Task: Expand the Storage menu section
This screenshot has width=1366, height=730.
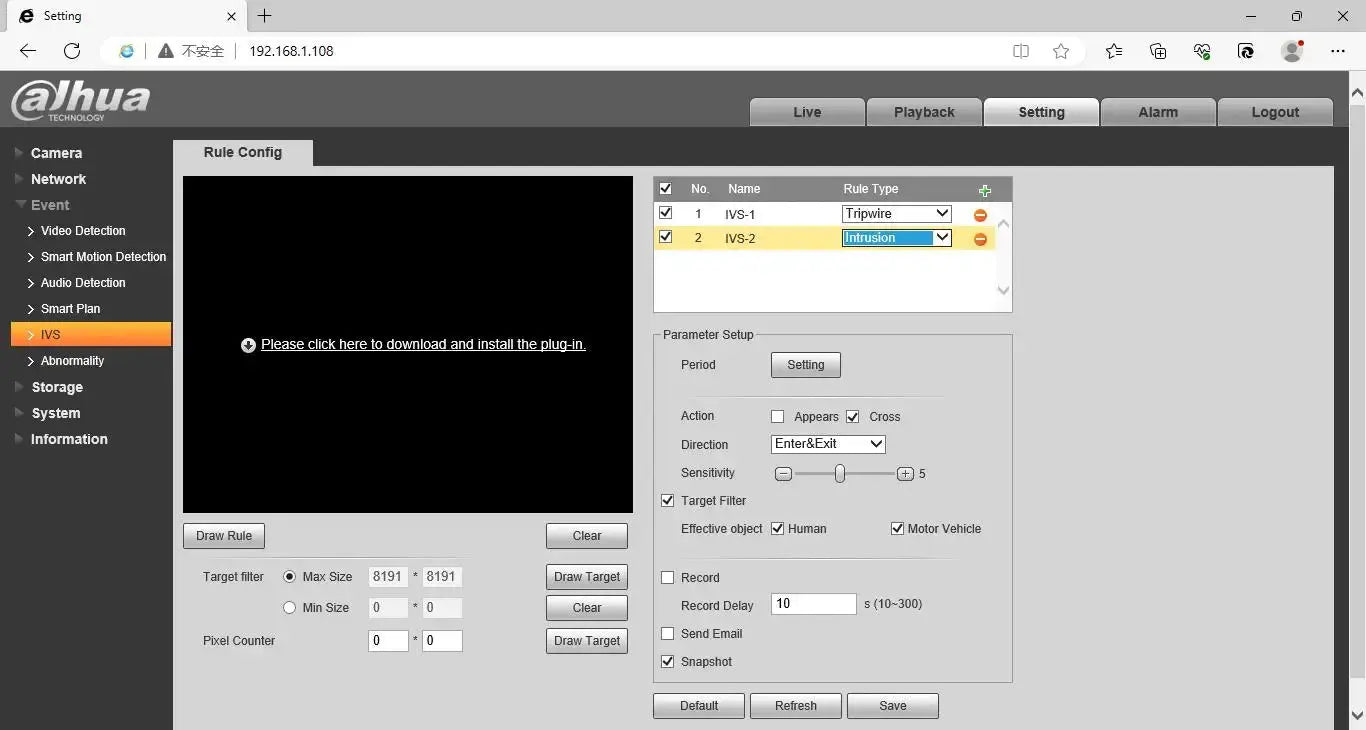Action: [x=57, y=387]
